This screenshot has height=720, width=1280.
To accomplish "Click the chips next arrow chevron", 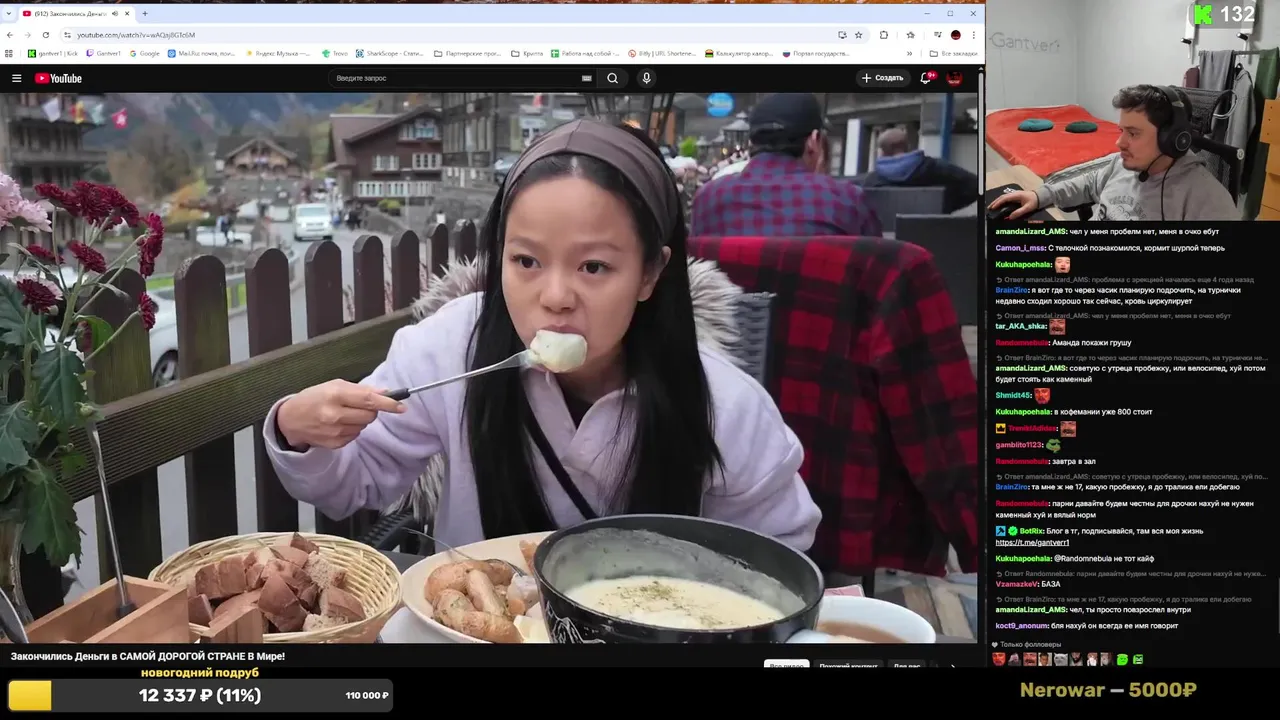I will tap(952, 666).
